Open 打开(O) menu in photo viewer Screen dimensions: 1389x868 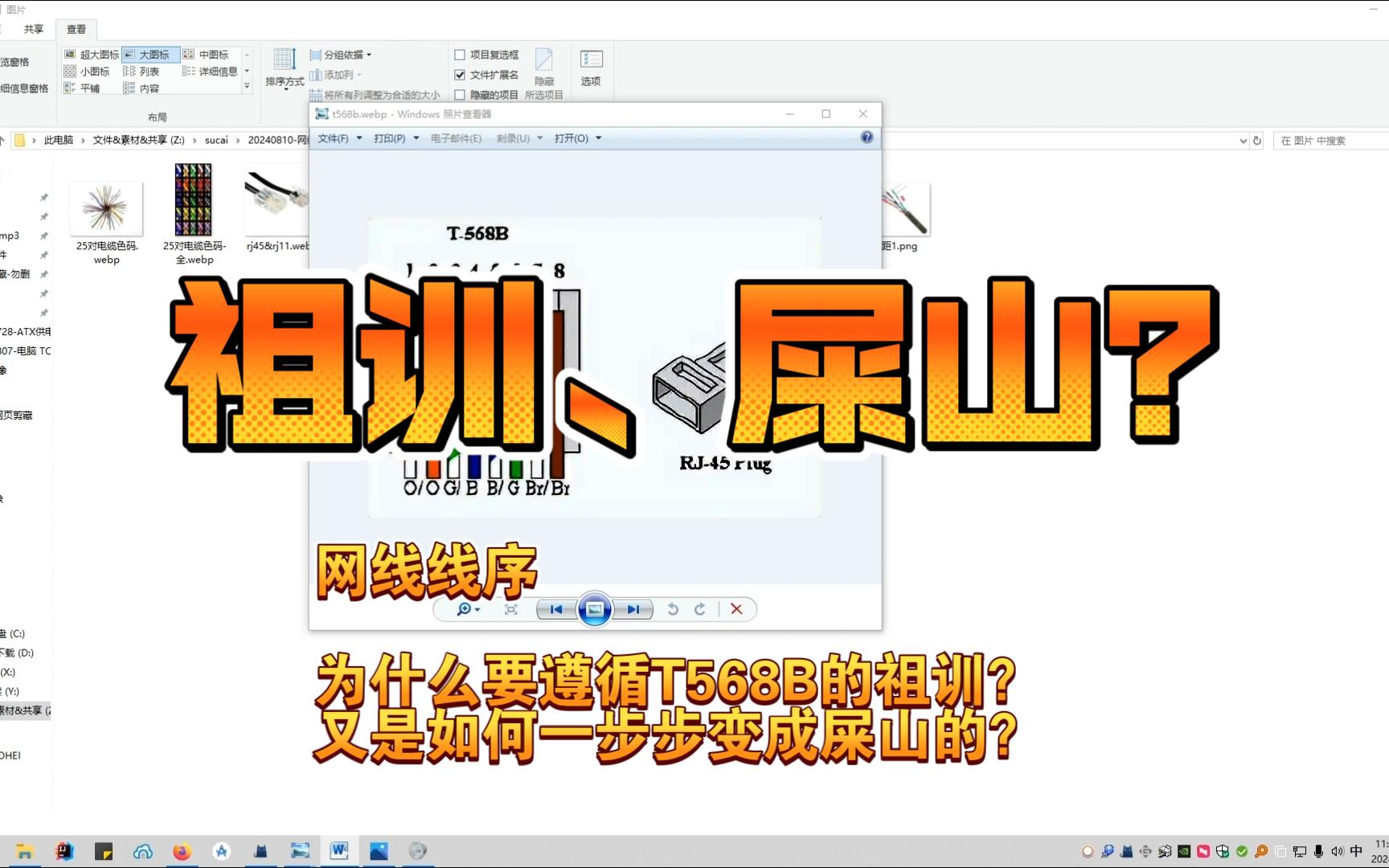pos(578,138)
